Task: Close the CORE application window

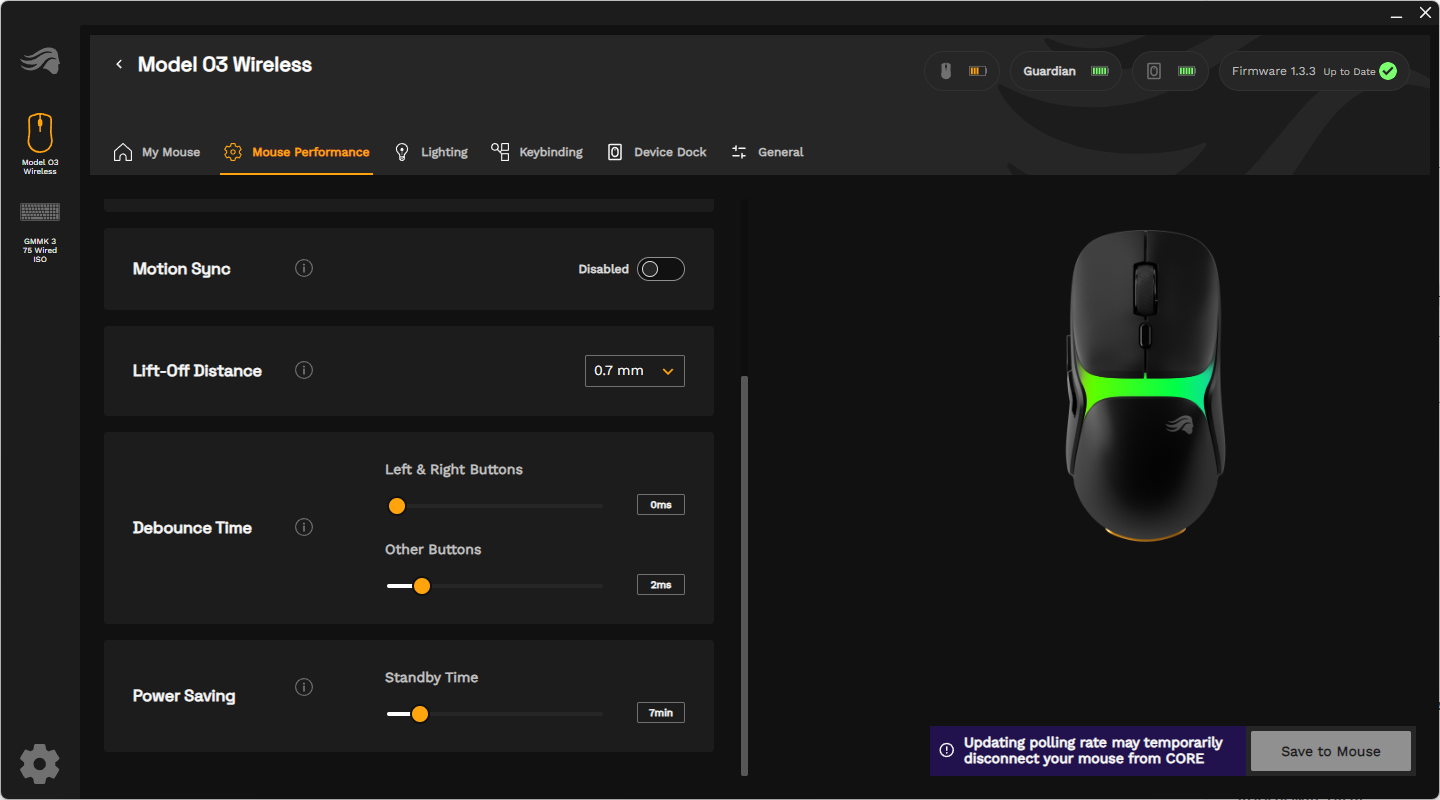Action: pos(1425,13)
